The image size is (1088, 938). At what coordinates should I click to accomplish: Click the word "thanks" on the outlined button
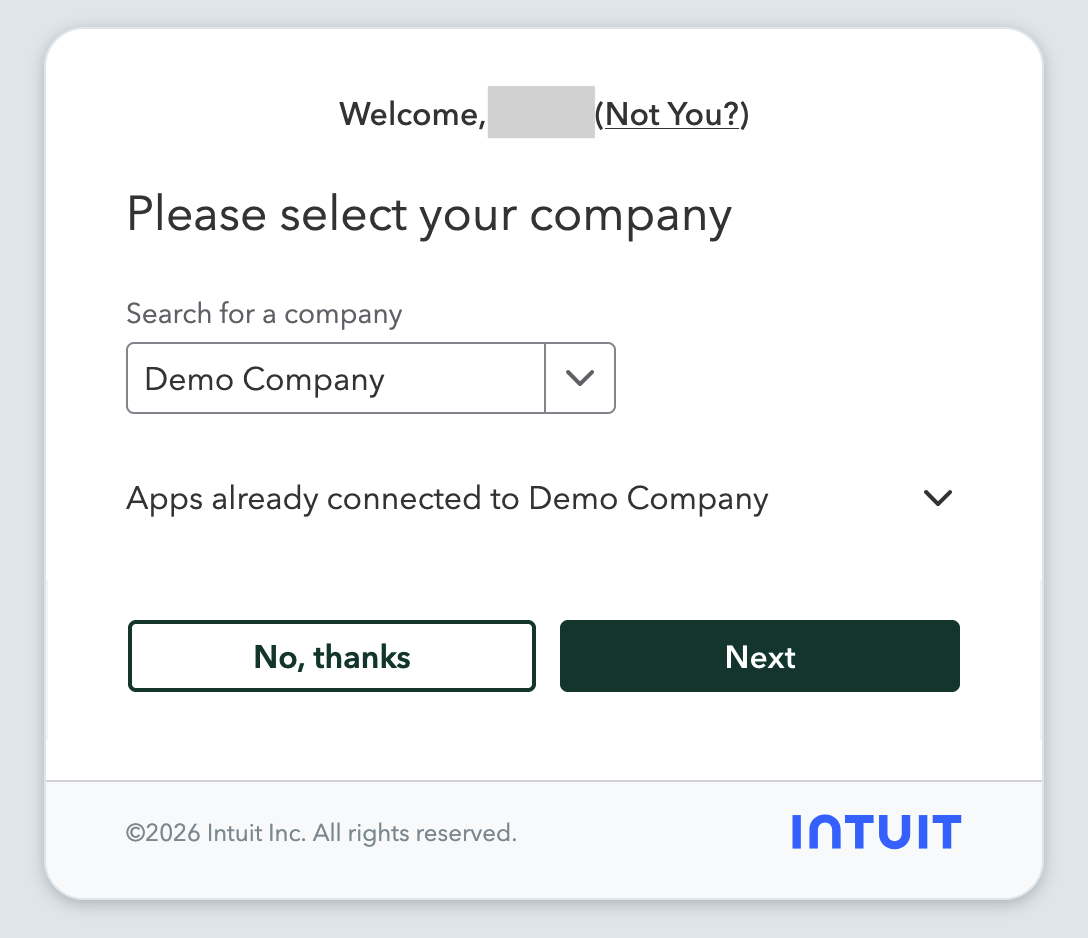pos(362,656)
